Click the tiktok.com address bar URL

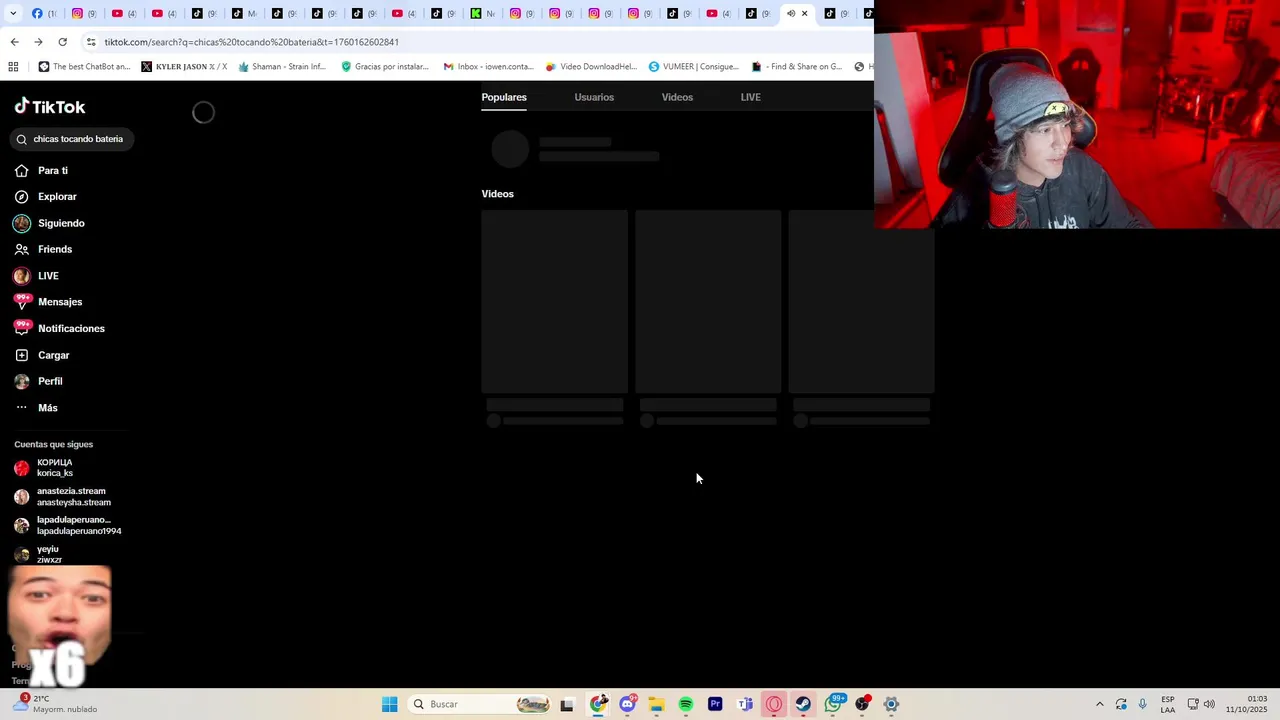click(x=251, y=42)
